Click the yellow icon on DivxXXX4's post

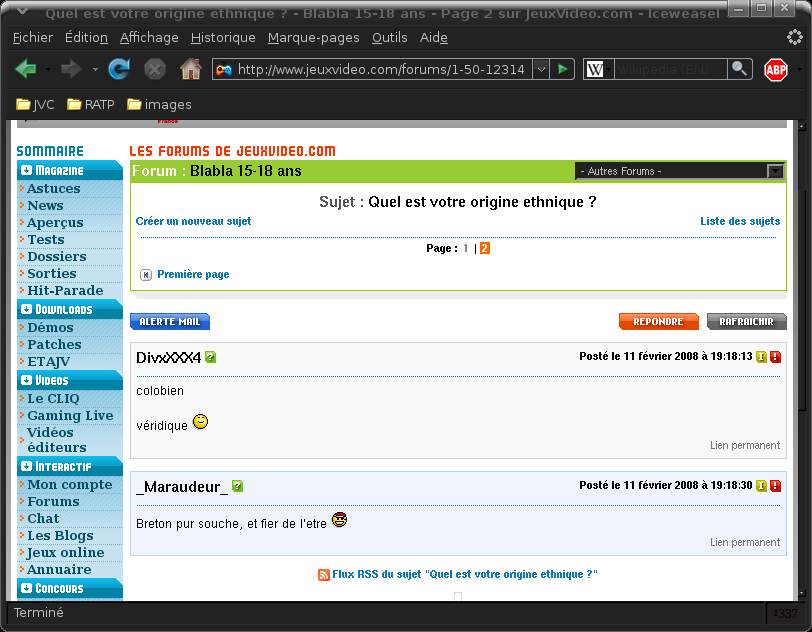761,356
